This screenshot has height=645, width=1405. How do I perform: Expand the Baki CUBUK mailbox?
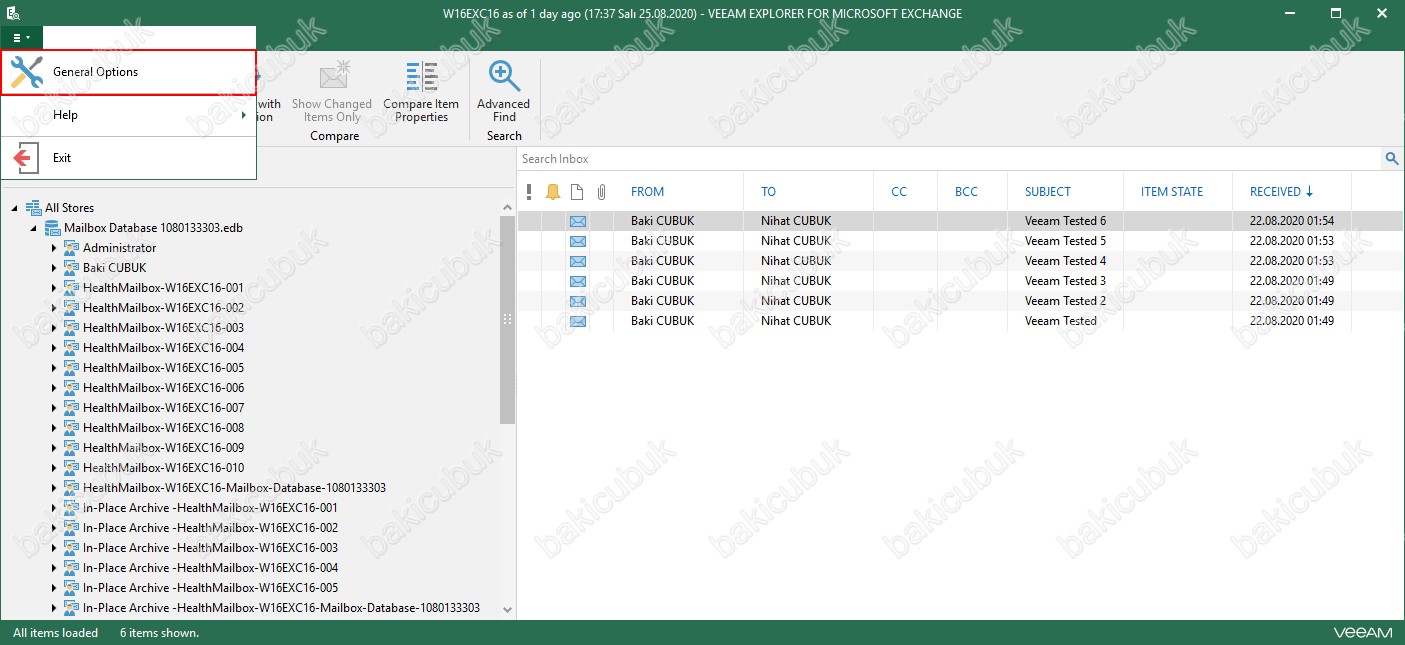[54, 268]
